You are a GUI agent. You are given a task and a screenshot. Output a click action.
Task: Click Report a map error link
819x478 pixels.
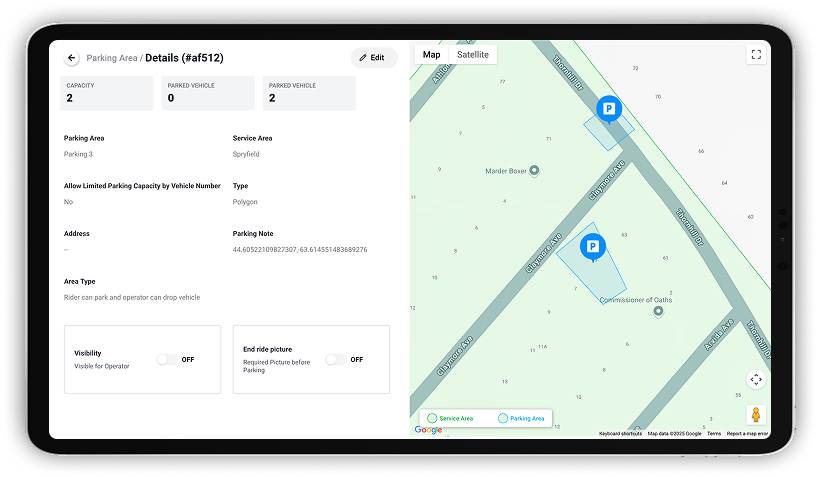(x=747, y=433)
